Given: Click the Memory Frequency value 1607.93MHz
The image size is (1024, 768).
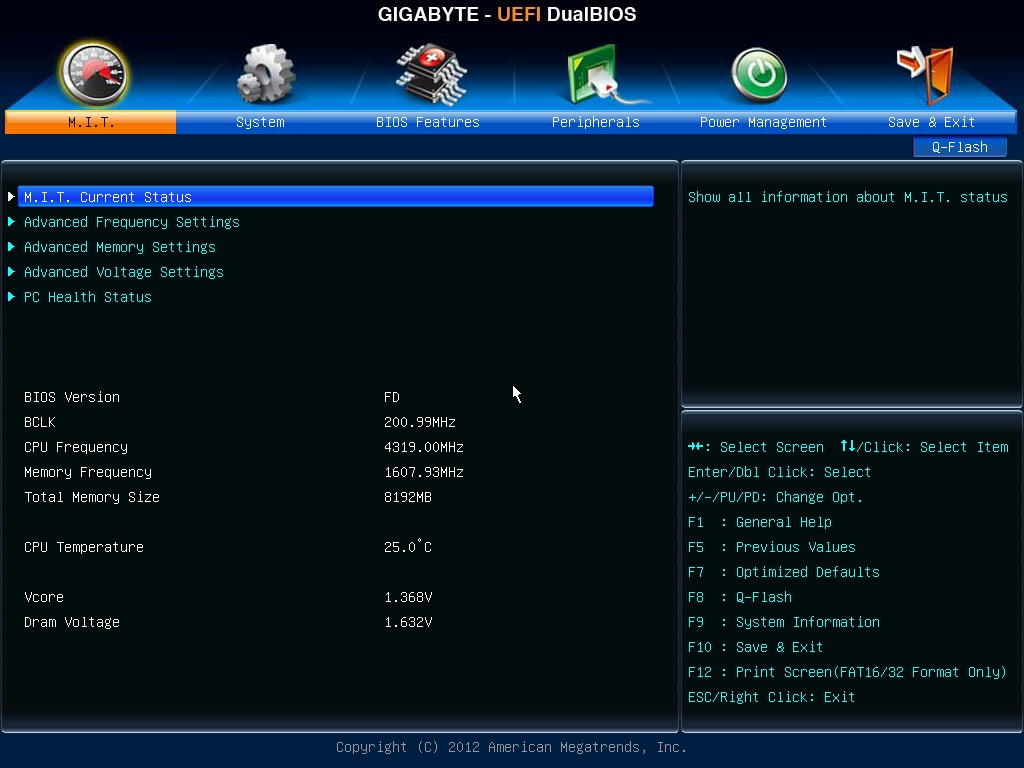Looking at the screenshot, I should (424, 472).
